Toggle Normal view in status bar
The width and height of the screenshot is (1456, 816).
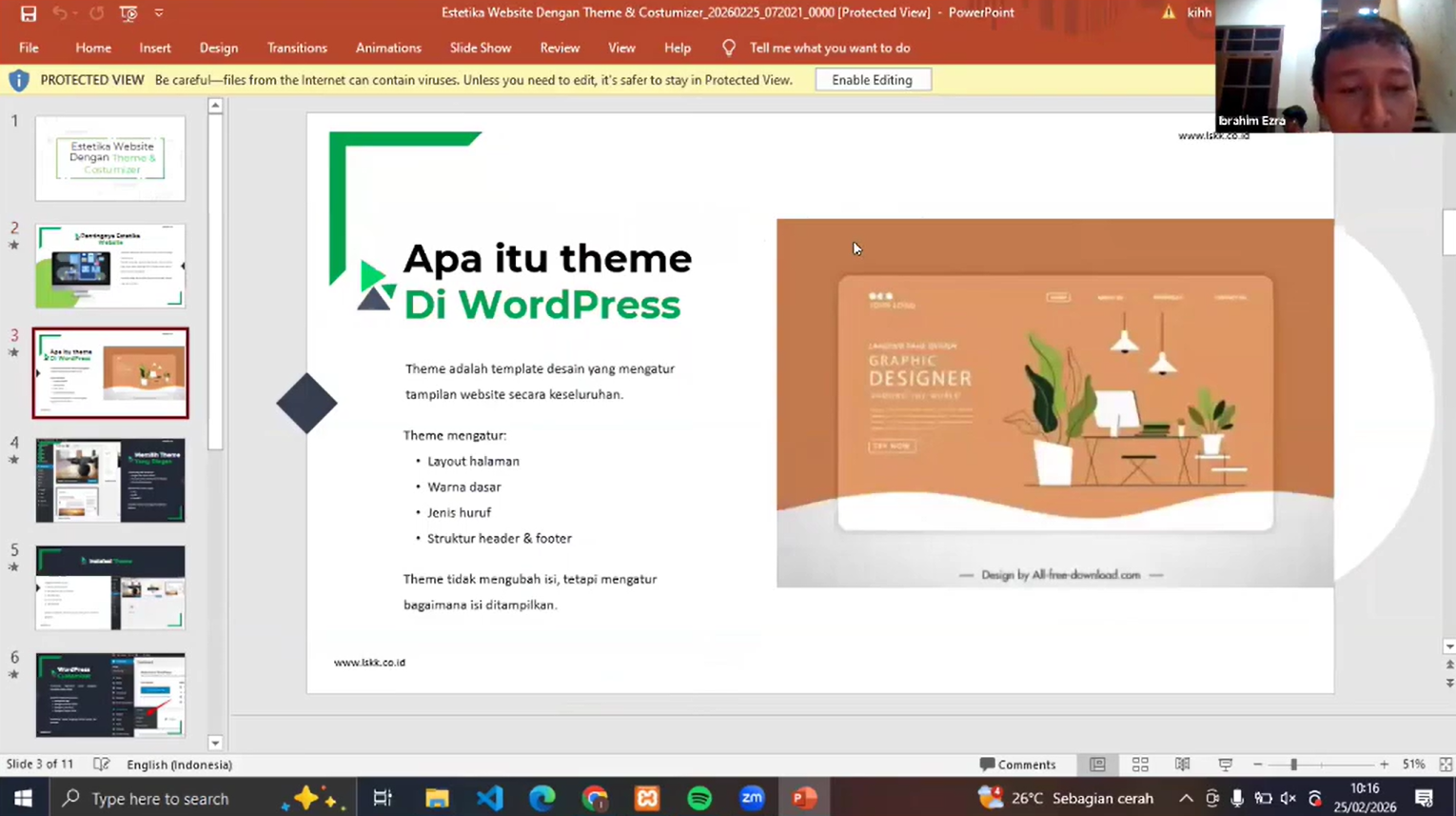(1097, 765)
